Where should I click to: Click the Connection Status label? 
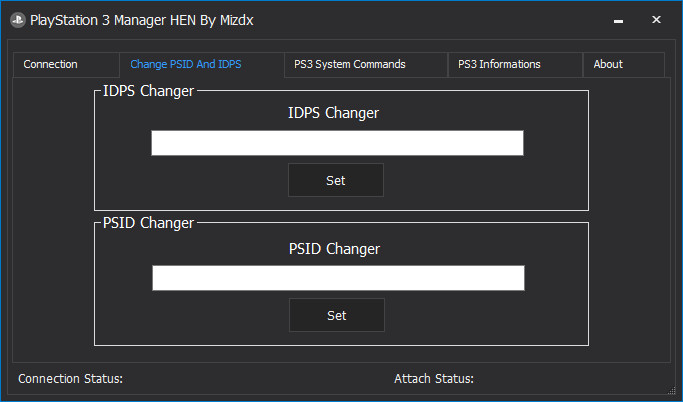[71, 379]
